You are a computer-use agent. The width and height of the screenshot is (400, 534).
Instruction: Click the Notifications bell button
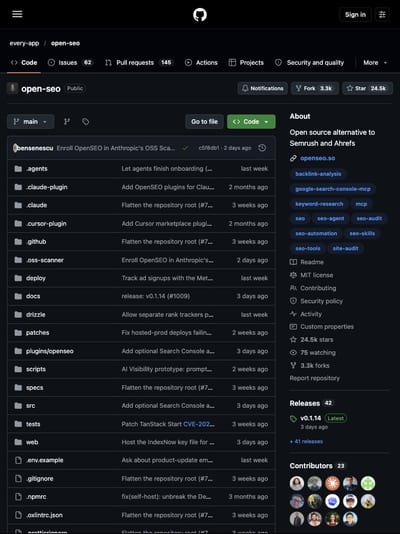tap(262, 89)
